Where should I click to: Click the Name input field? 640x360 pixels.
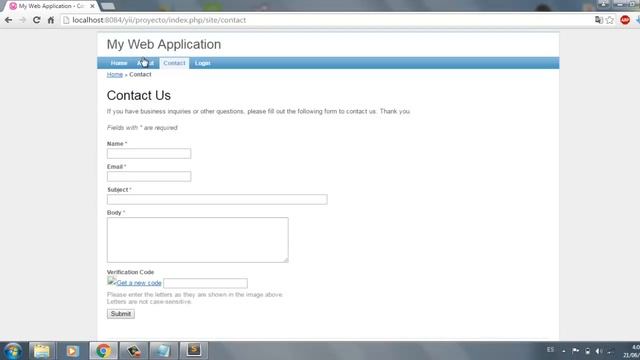coord(149,153)
